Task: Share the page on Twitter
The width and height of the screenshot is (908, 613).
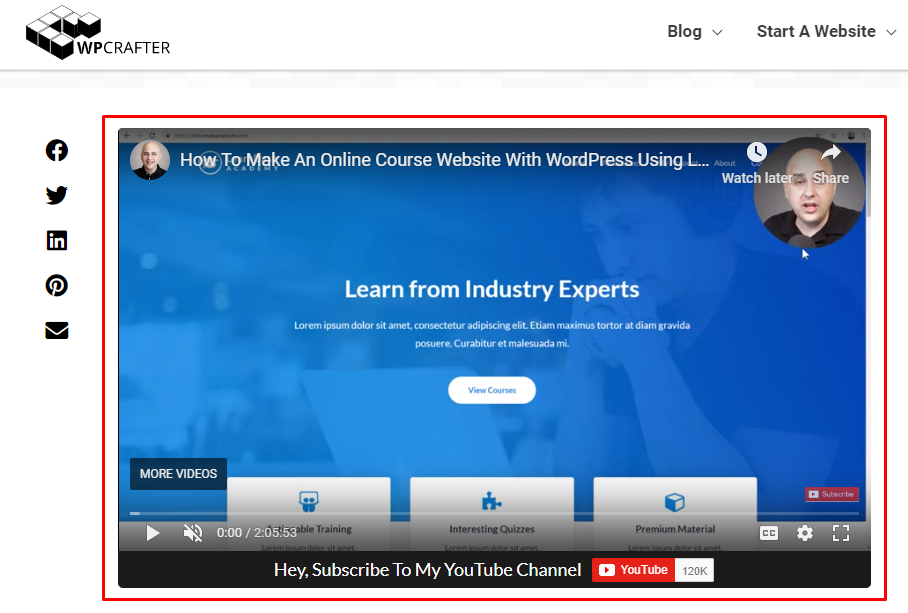Action: pyautogui.click(x=57, y=195)
